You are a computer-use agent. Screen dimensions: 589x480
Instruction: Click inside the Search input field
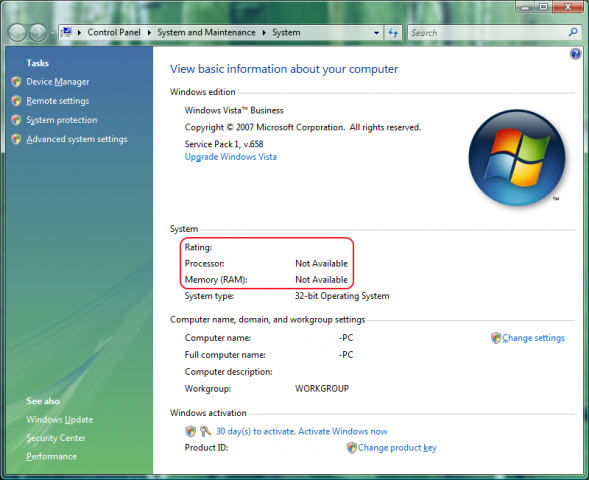coord(488,33)
